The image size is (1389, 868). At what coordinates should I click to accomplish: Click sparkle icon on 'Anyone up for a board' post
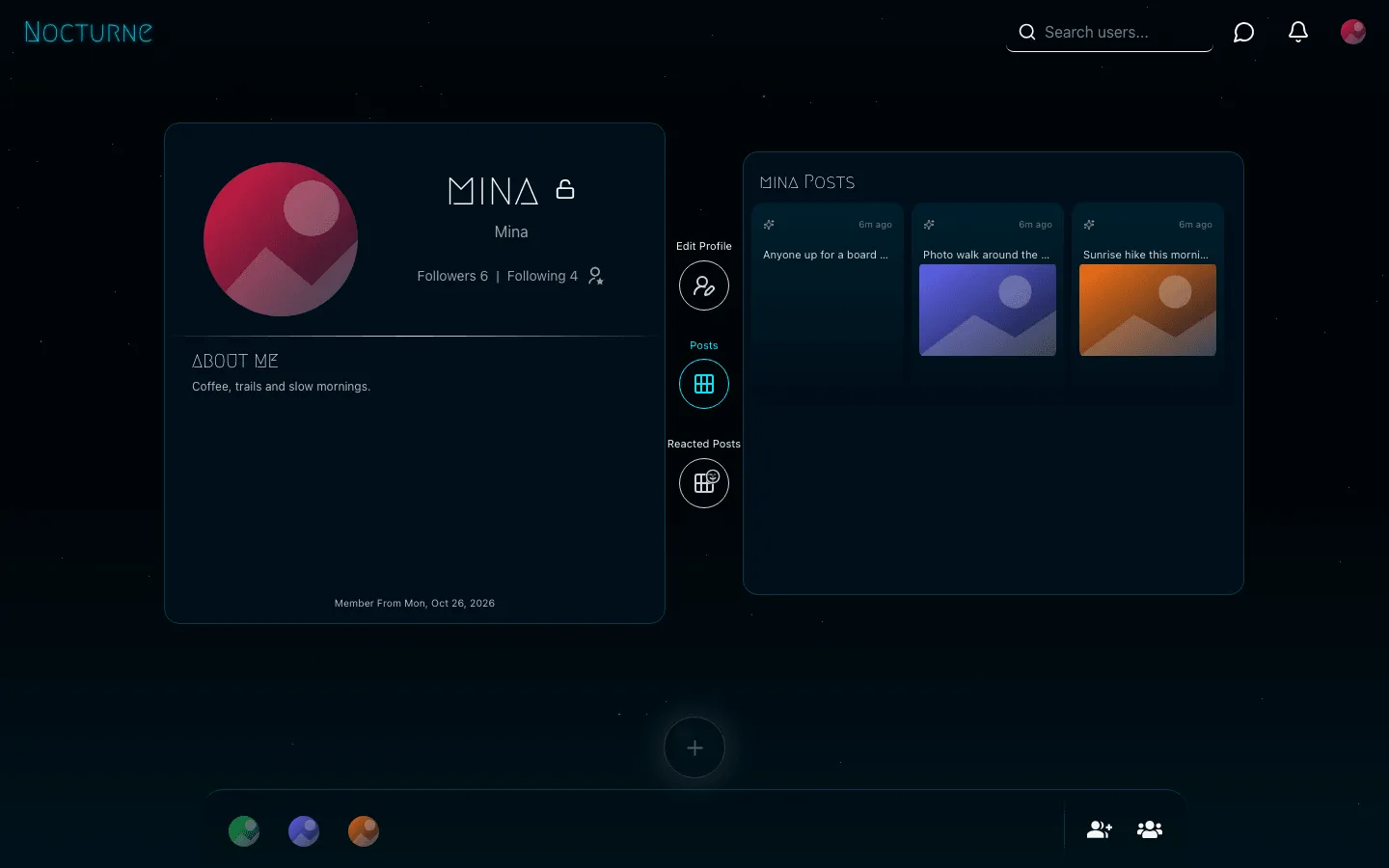click(x=769, y=225)
